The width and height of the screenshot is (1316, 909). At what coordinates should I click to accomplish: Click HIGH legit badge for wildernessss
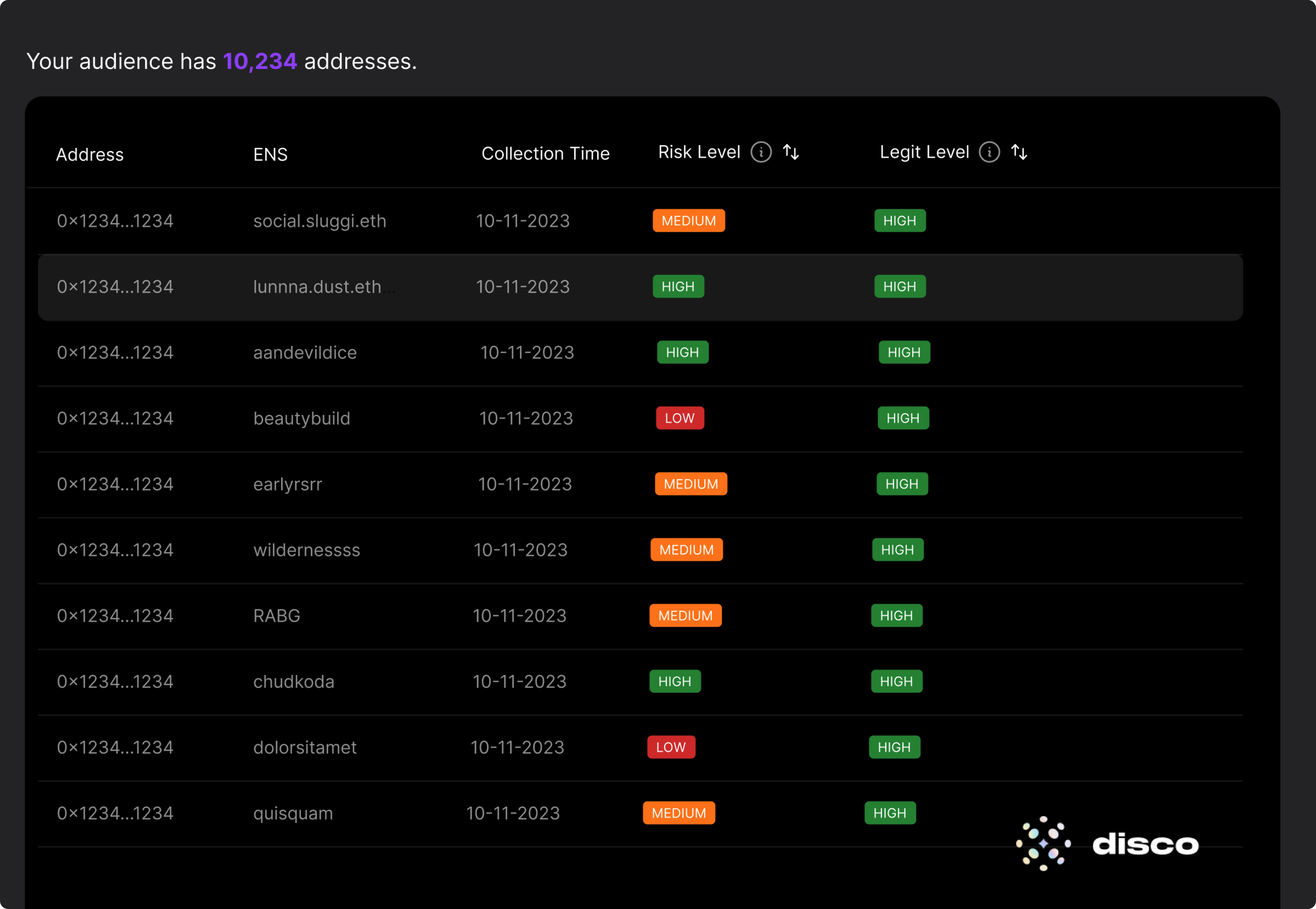[897, 550]
